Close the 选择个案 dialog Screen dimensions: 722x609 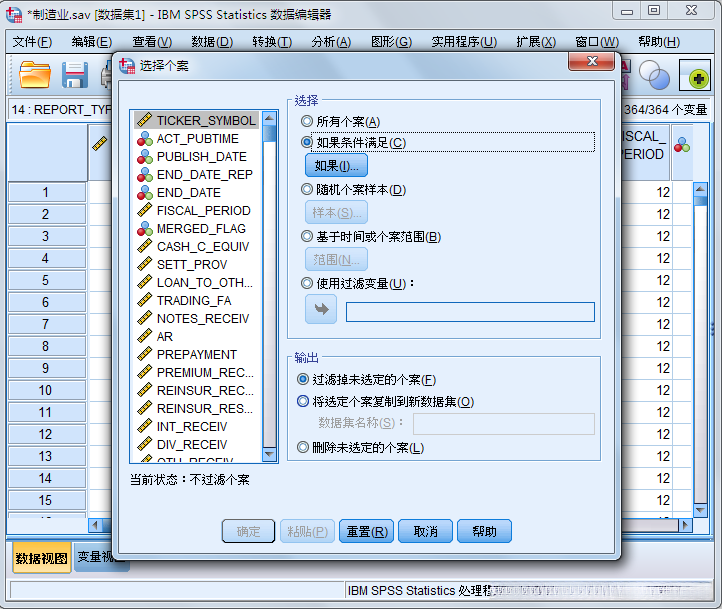592,61
